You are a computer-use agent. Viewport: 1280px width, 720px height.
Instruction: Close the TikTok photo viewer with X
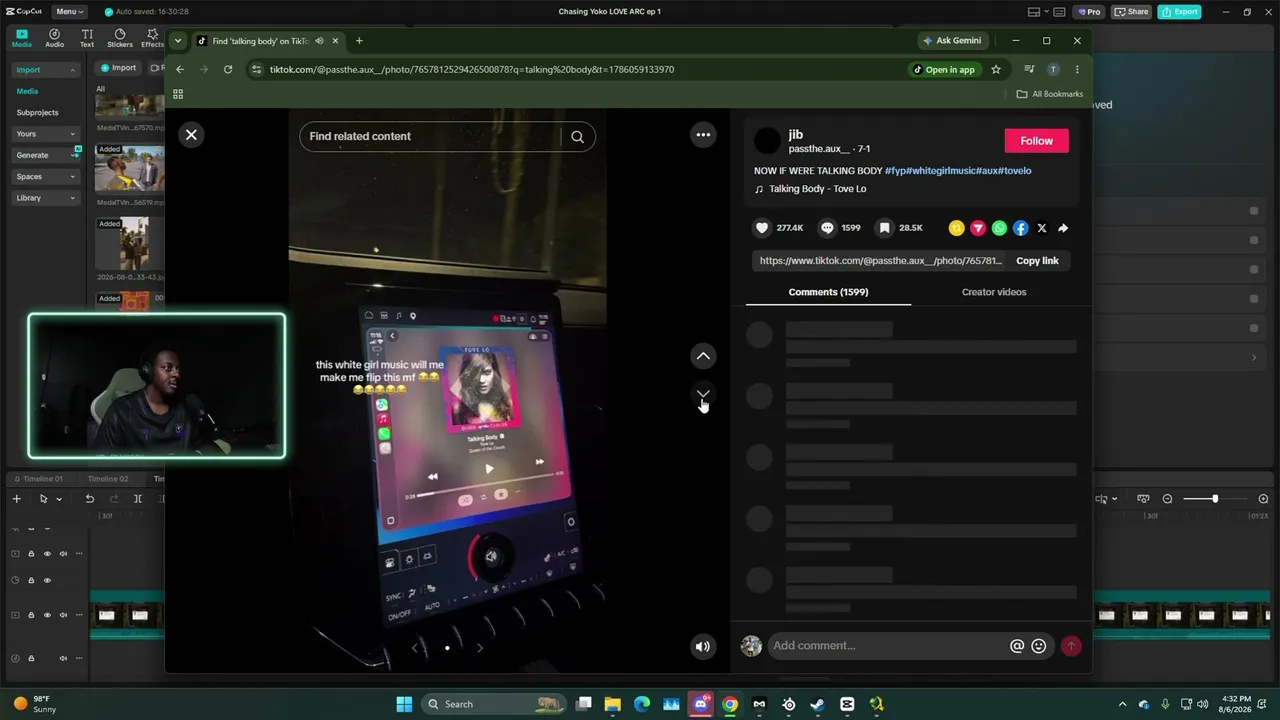point(191,135)
